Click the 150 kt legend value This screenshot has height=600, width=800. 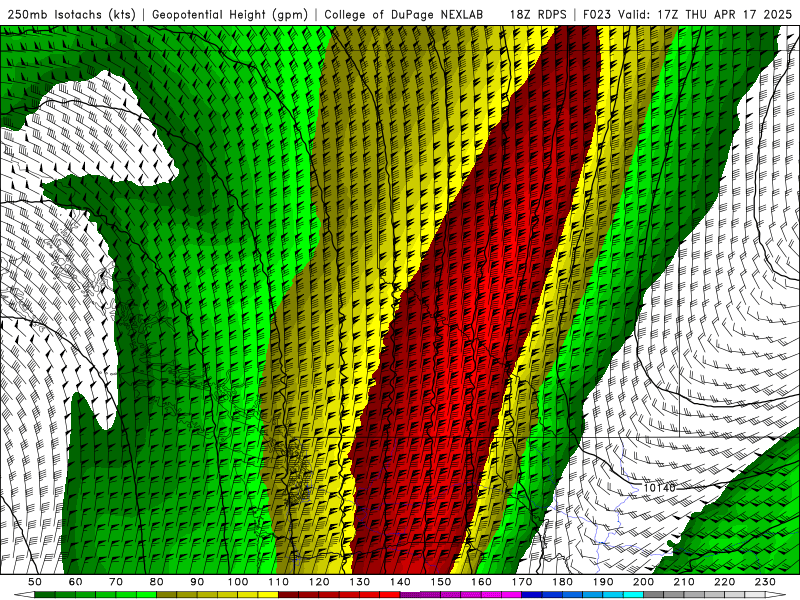[x=441, y=582]
